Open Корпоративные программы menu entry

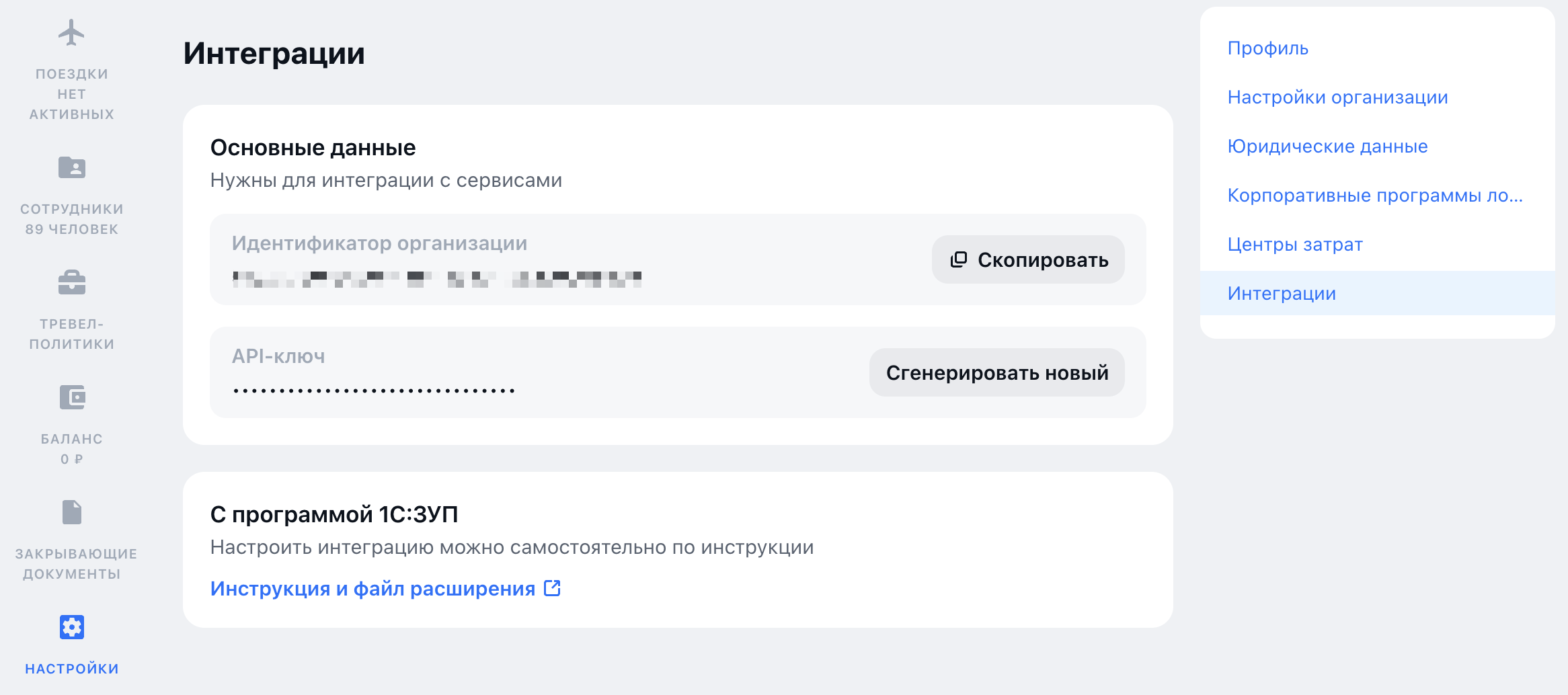pos(1374,196)
